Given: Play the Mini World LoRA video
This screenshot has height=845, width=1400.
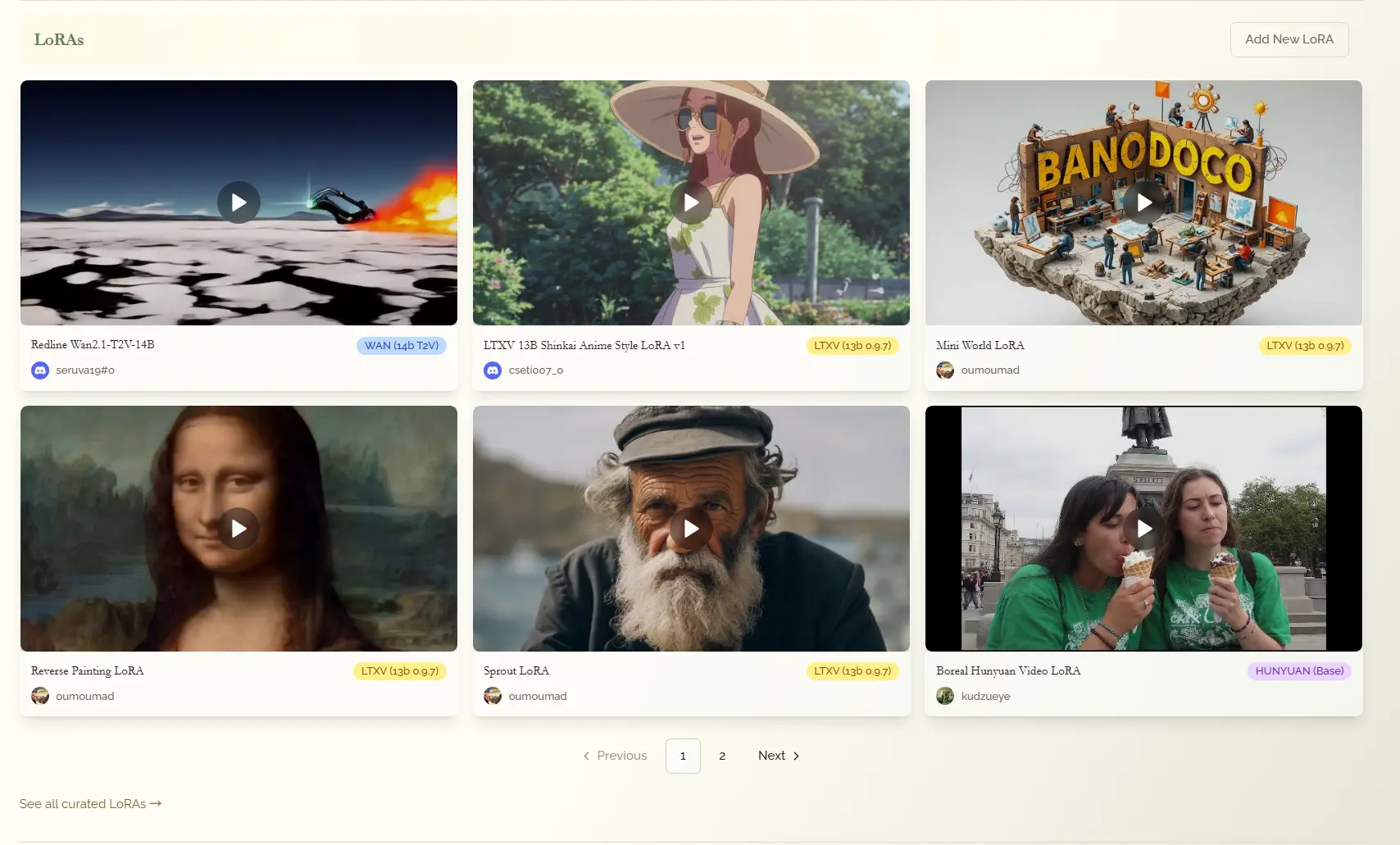Looking at the screenshot, I should click(1143, 202).
